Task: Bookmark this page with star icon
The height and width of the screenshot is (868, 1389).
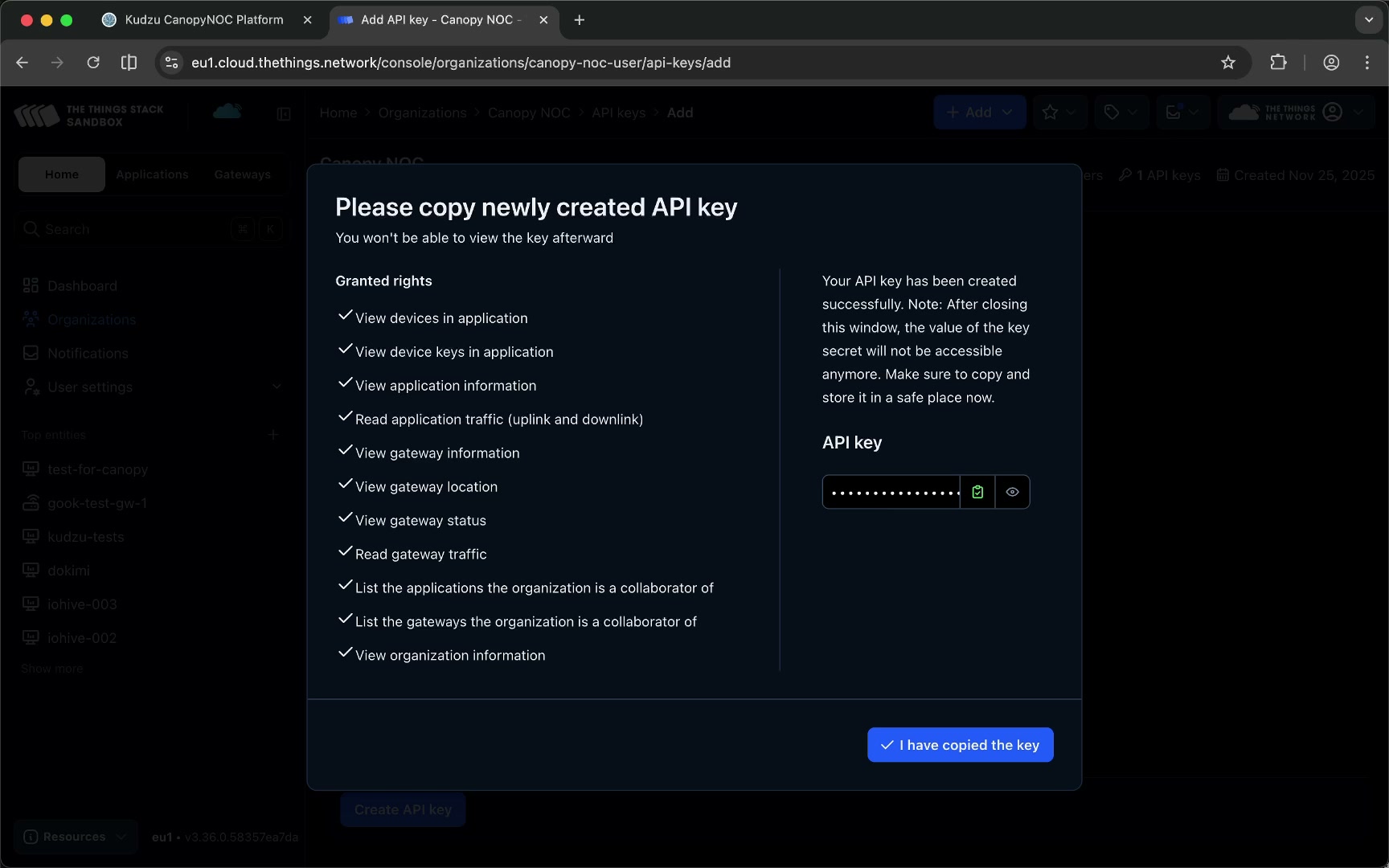Action: coord(1228,63)
